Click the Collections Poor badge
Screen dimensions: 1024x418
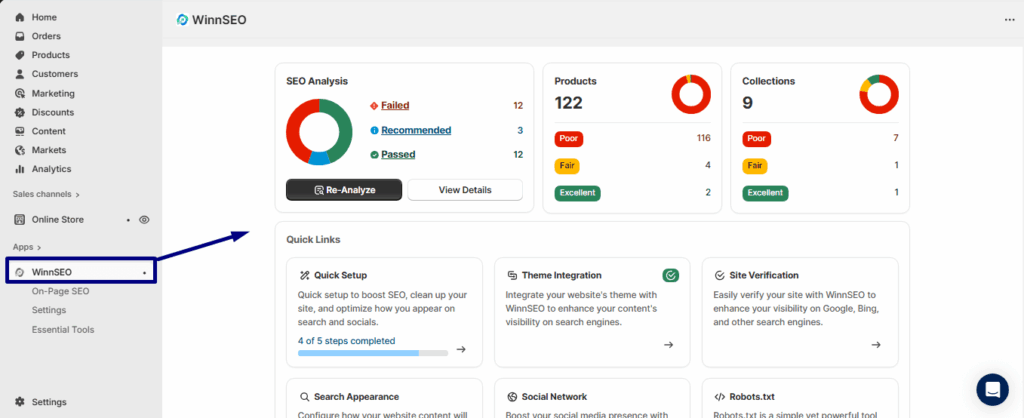pyautogui.click(x=757, y=138)
